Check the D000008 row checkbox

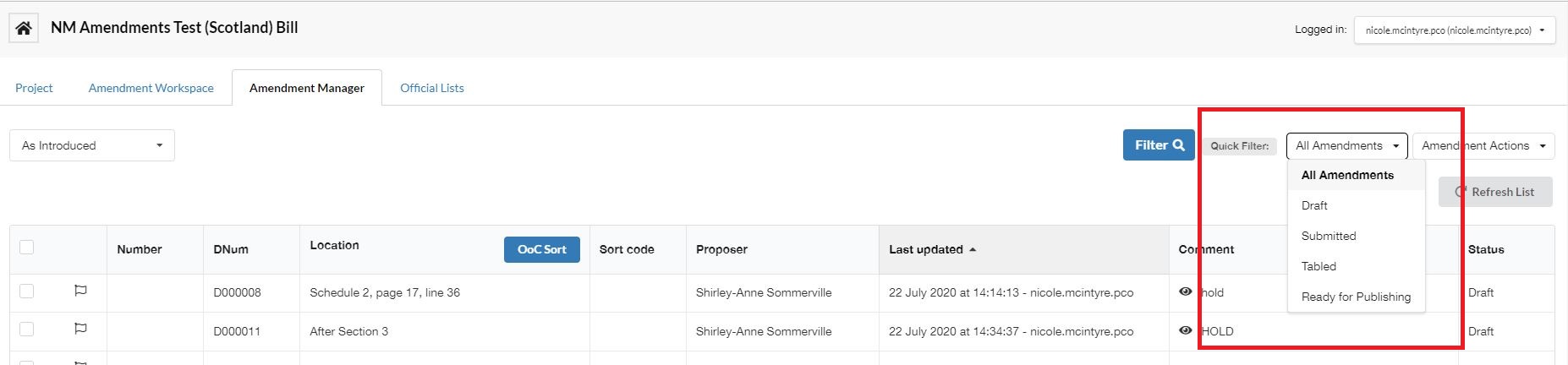pyautogui.click(x=27, y=291)
